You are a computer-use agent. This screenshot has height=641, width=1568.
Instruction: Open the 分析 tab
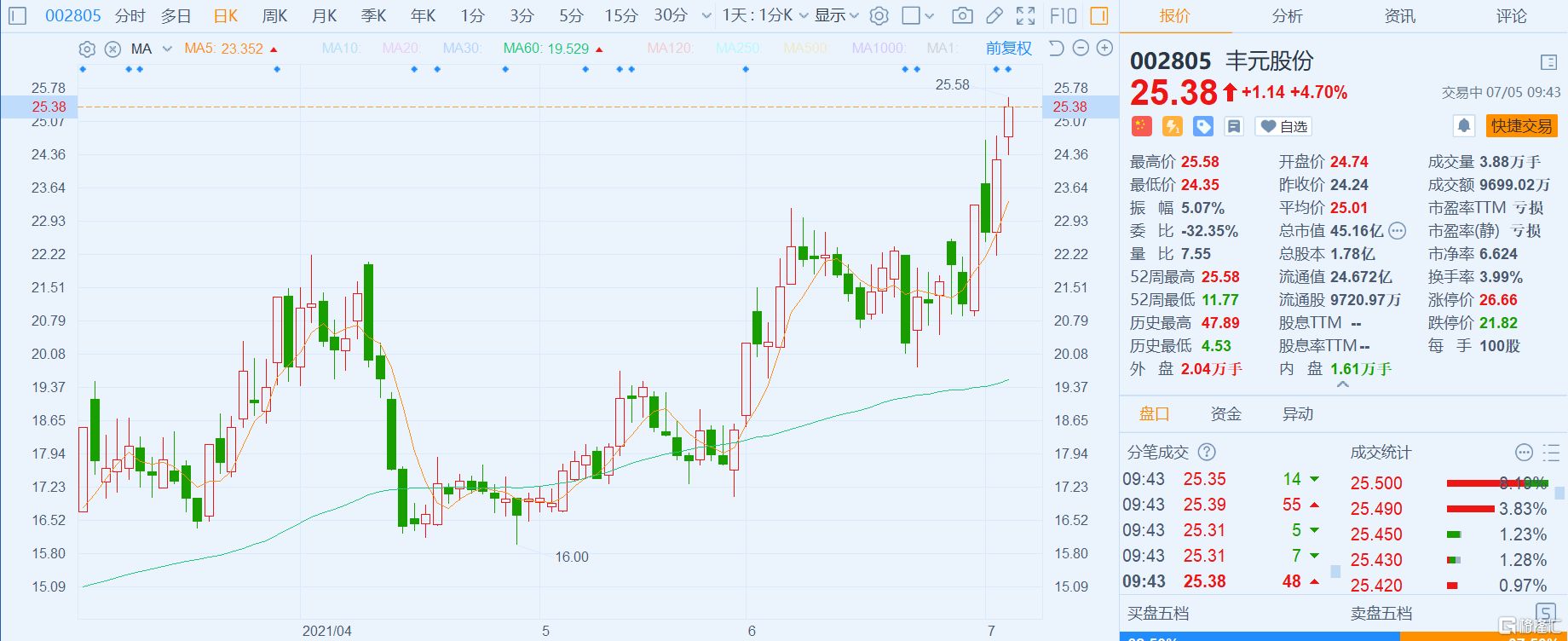1287,16
